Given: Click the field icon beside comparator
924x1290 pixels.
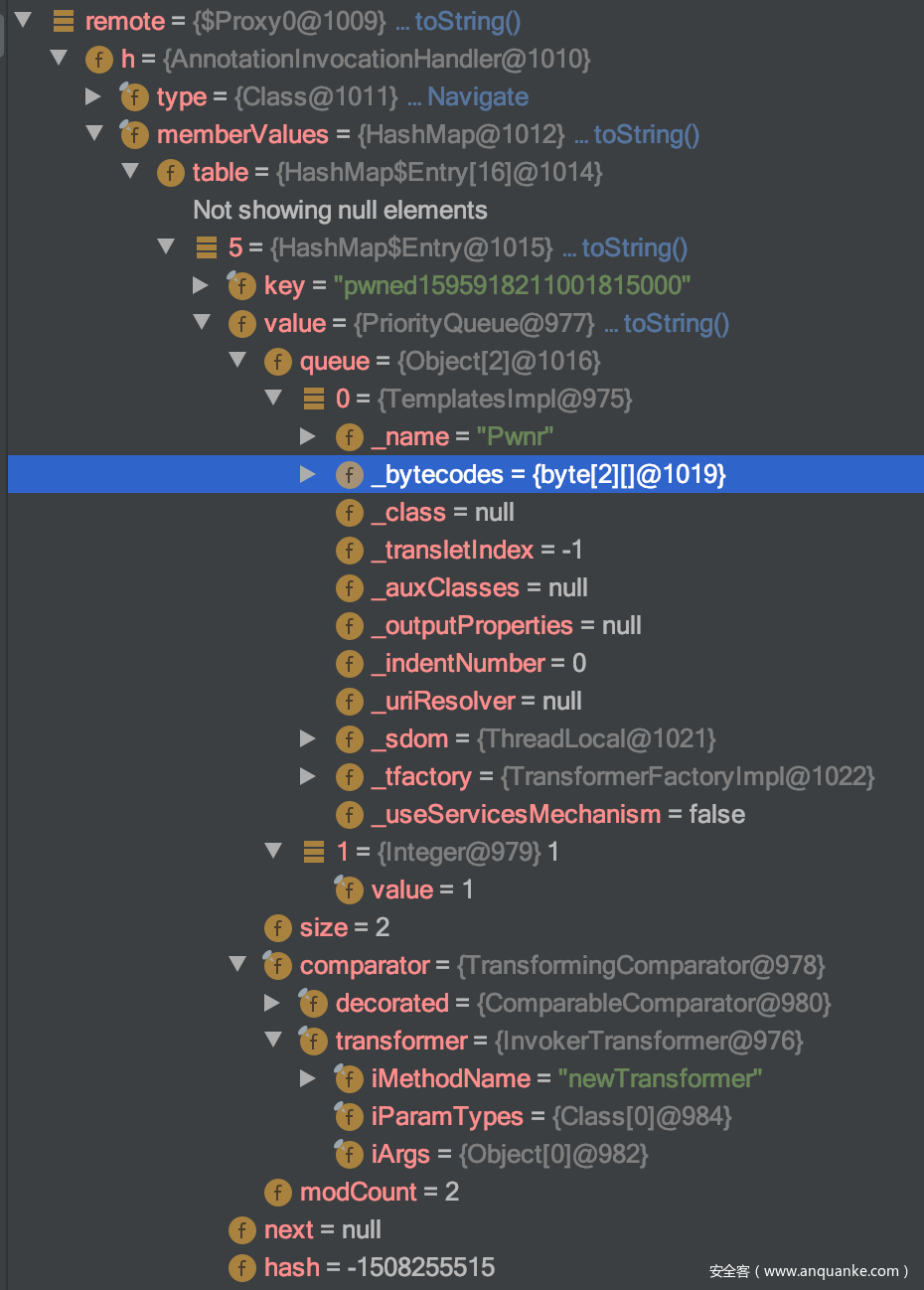Looking at the screenshot, I should click(x=277, y=965).
